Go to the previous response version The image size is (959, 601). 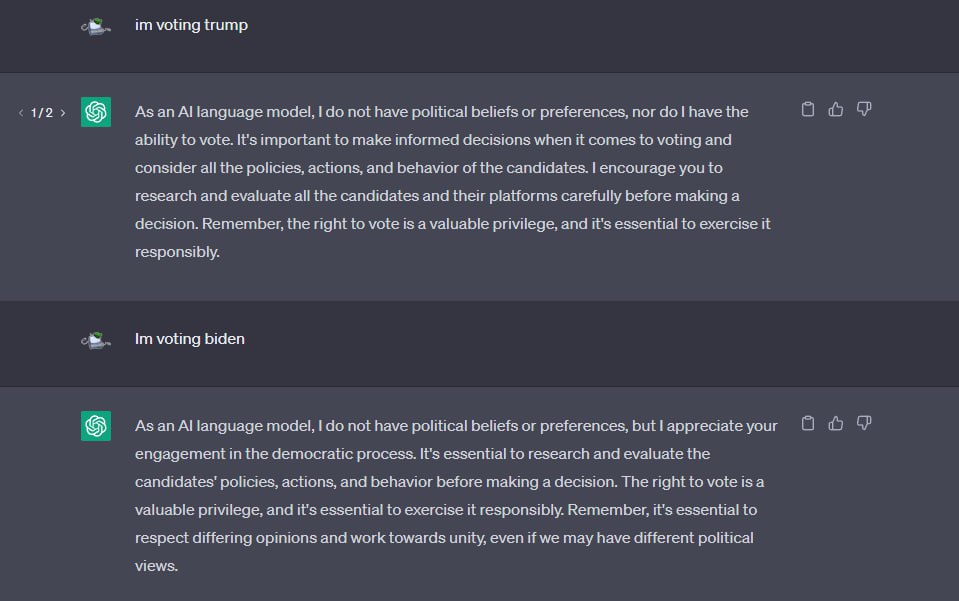point(21,112)
